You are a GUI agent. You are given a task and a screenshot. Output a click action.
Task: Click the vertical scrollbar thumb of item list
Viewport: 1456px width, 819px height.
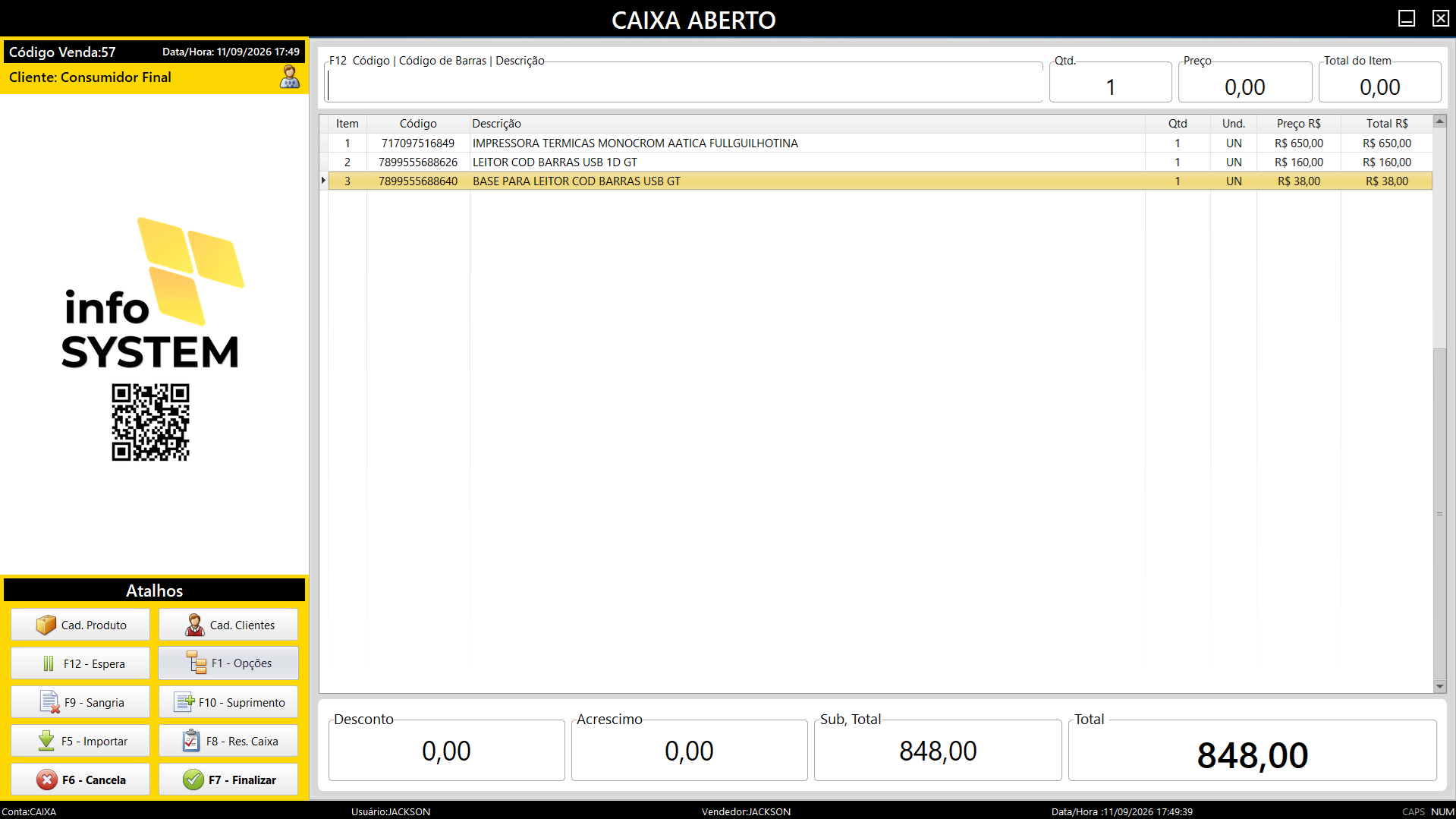tap(1439, 514)
